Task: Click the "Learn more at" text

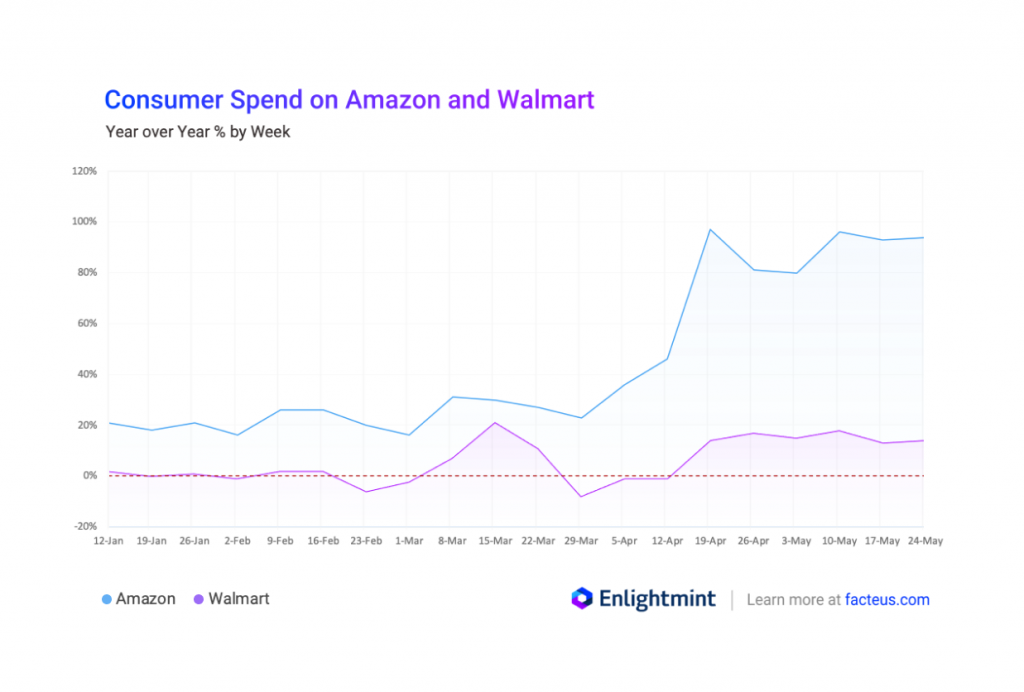Action: [x=793, y=600]
